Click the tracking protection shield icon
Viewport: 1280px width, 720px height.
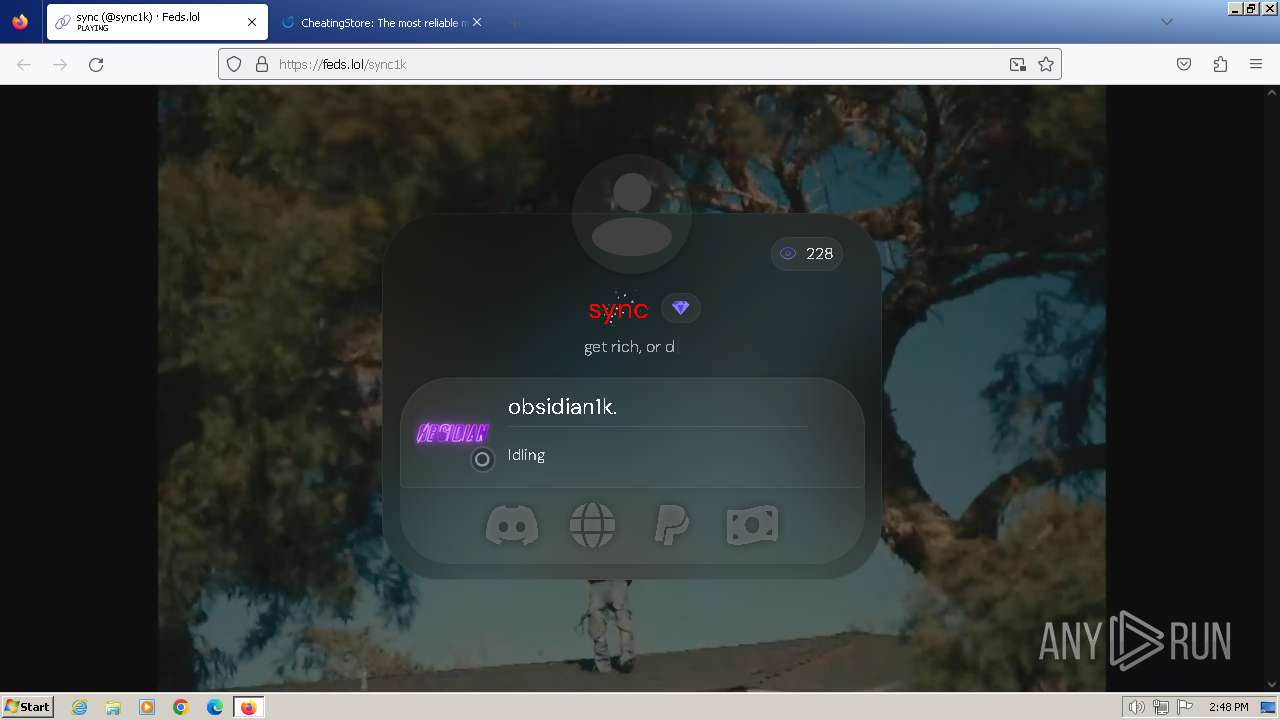pyautogui.click(x=234, y=64)
